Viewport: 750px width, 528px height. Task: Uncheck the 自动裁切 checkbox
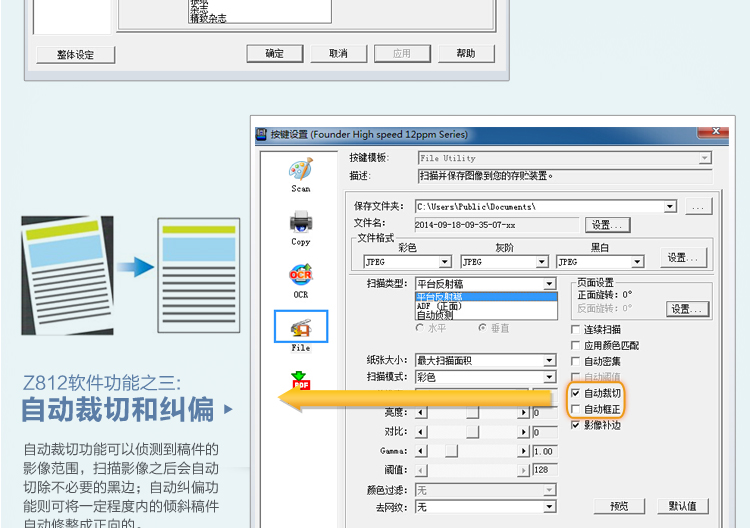[x=575, y=393]
